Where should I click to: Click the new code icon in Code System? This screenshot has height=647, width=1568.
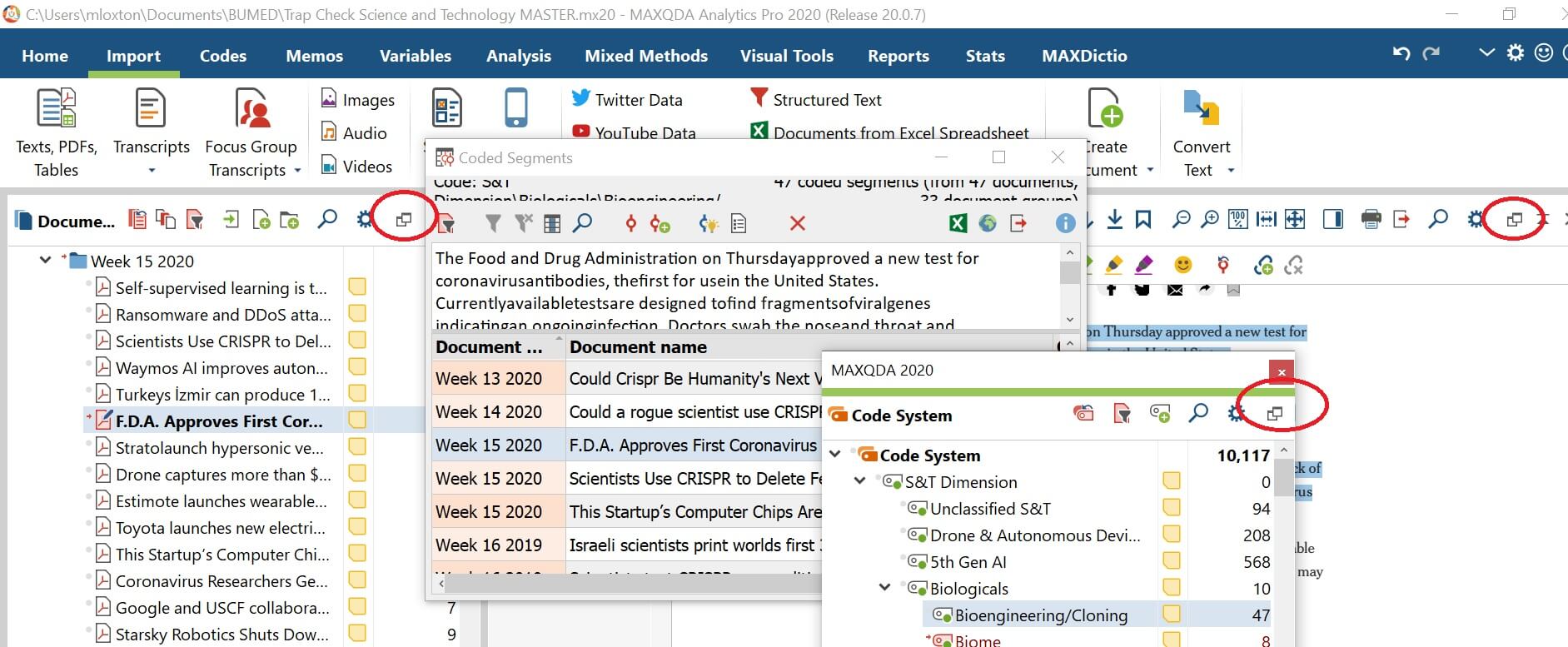1159,413
